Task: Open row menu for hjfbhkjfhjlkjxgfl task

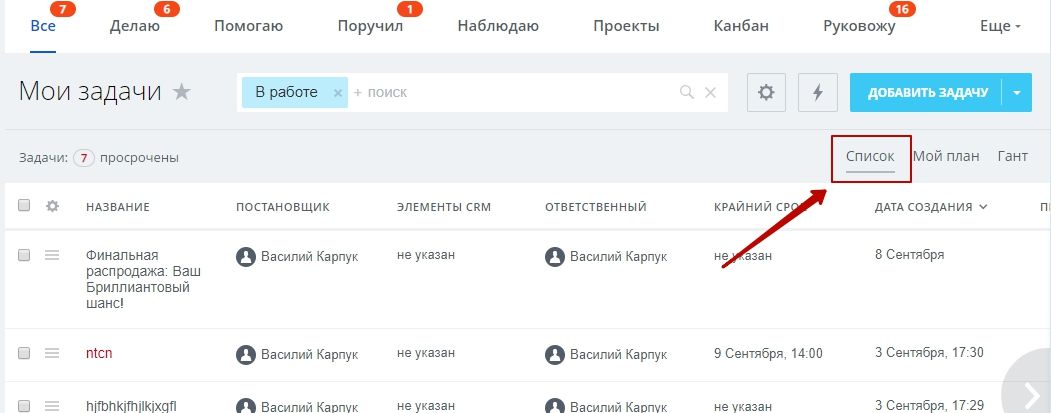Action: pos(52,406)
